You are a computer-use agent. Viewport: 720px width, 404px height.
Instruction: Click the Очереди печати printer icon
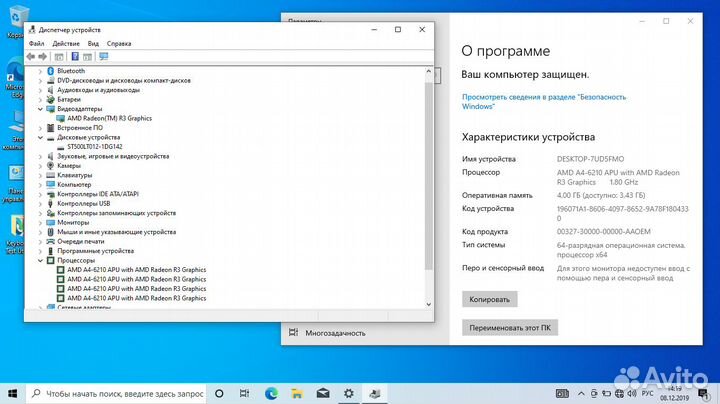pyautogui.click(x=51, y=241)
